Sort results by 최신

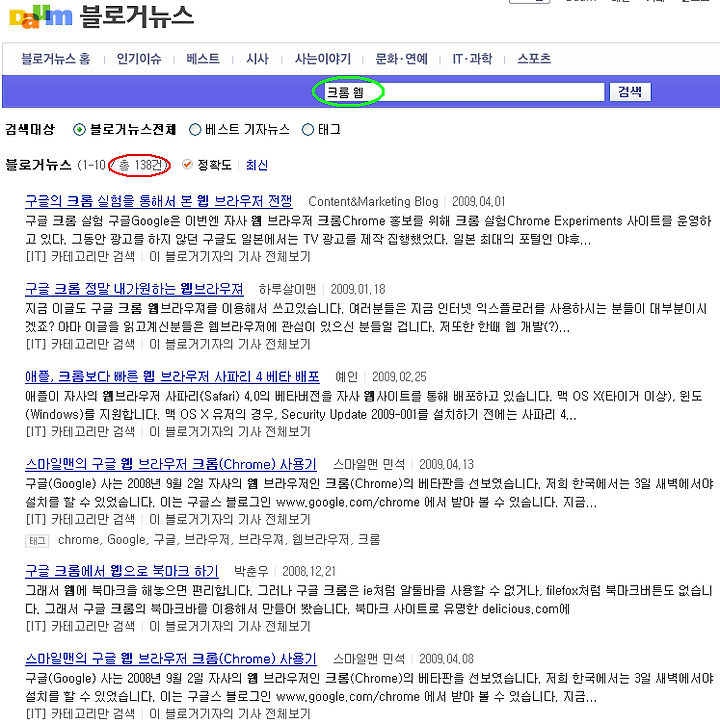(x=257, y=165)
